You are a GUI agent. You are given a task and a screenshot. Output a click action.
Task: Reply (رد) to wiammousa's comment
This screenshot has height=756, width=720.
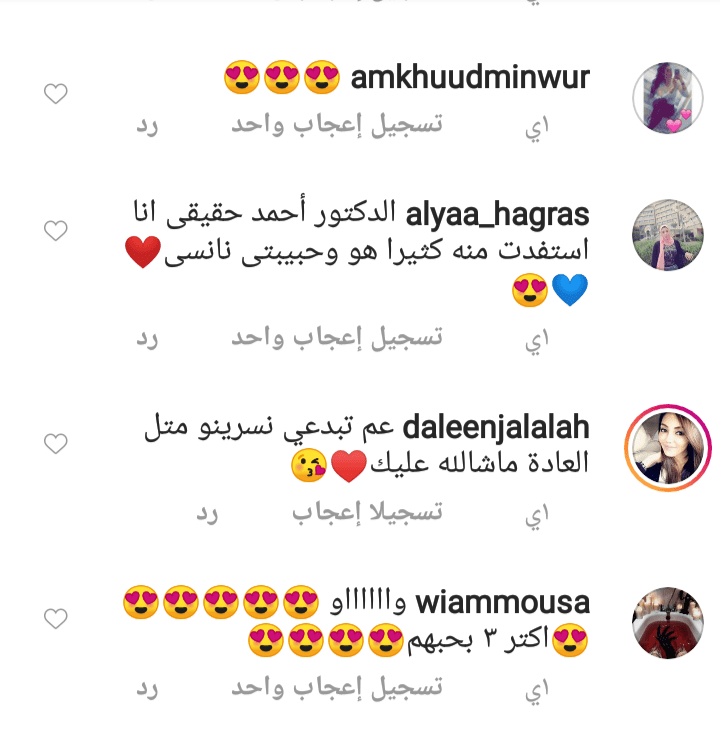point(147,689)
